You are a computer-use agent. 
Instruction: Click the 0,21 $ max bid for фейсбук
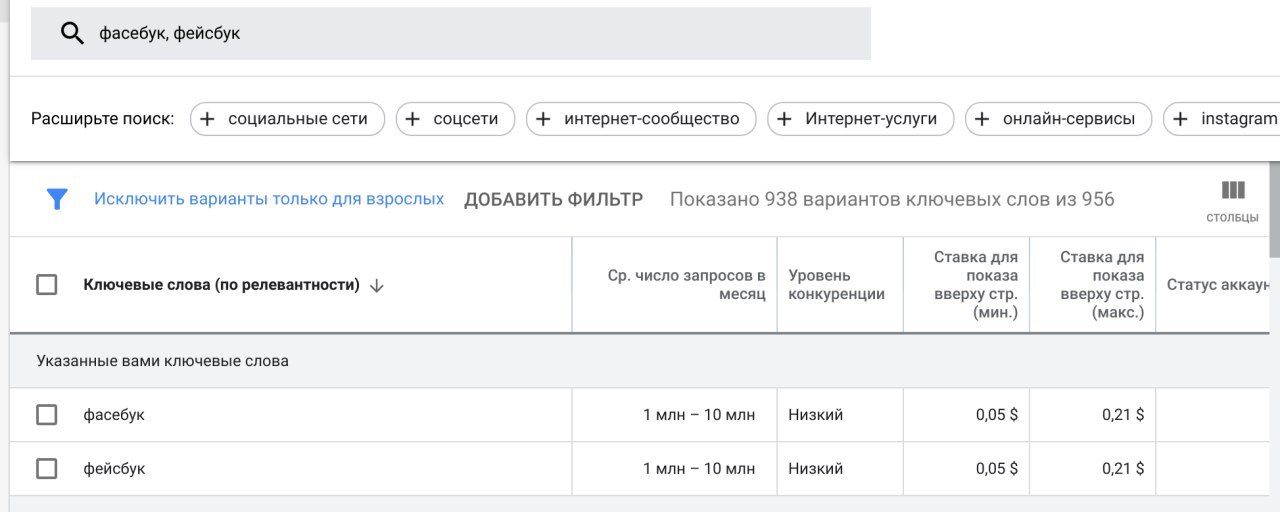(x=1123, y=468)
